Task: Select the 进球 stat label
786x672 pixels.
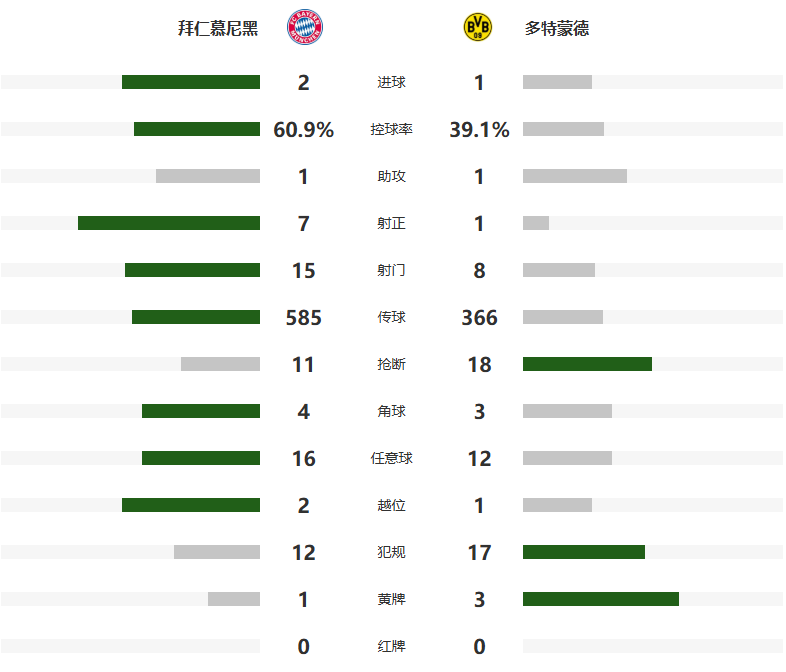Action: tap(391, 83)
